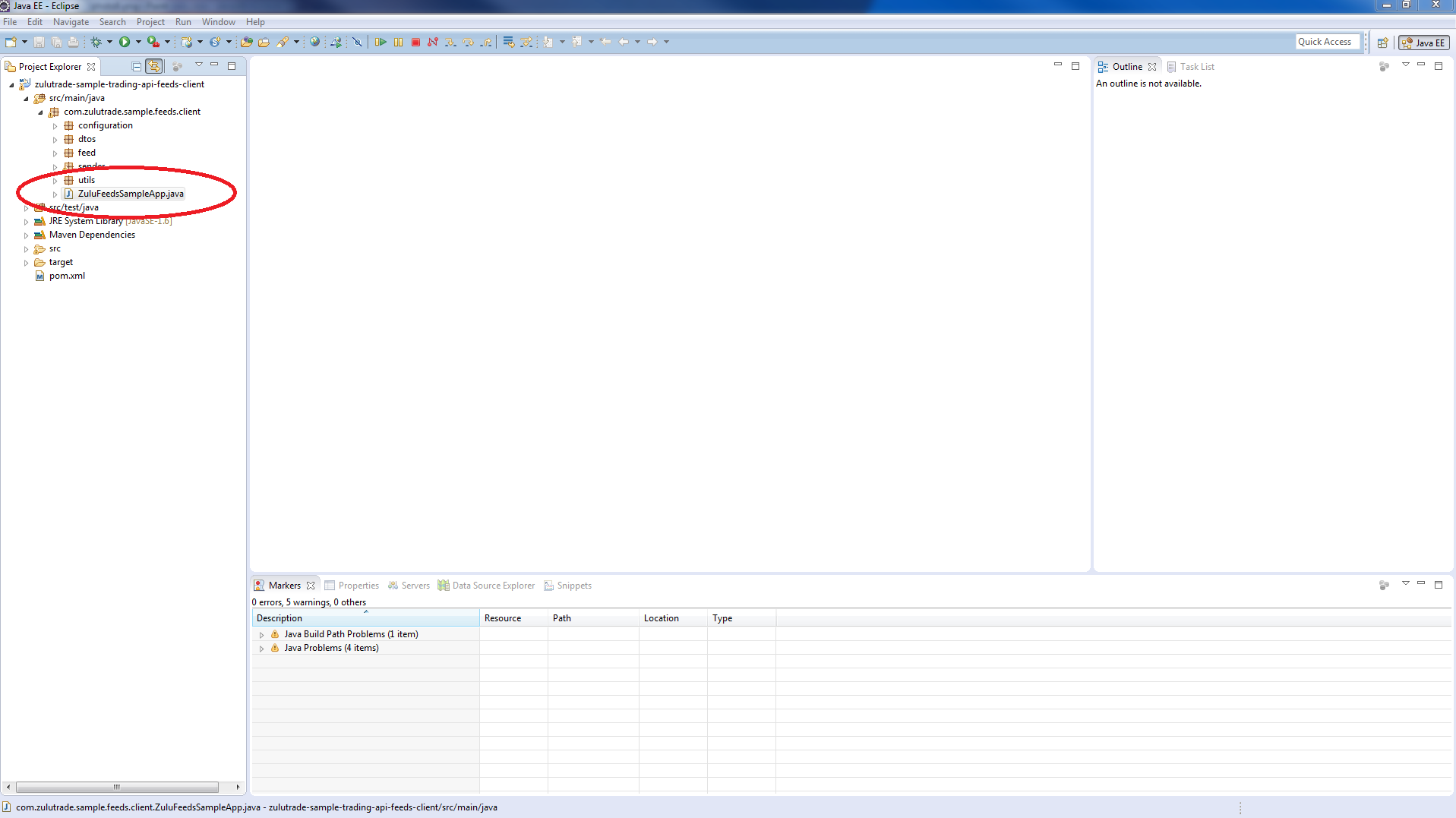This screenshot has width=1456, height=818.
Task: Toggle Skip All Breakpoints icon
Action: [357, 43]
